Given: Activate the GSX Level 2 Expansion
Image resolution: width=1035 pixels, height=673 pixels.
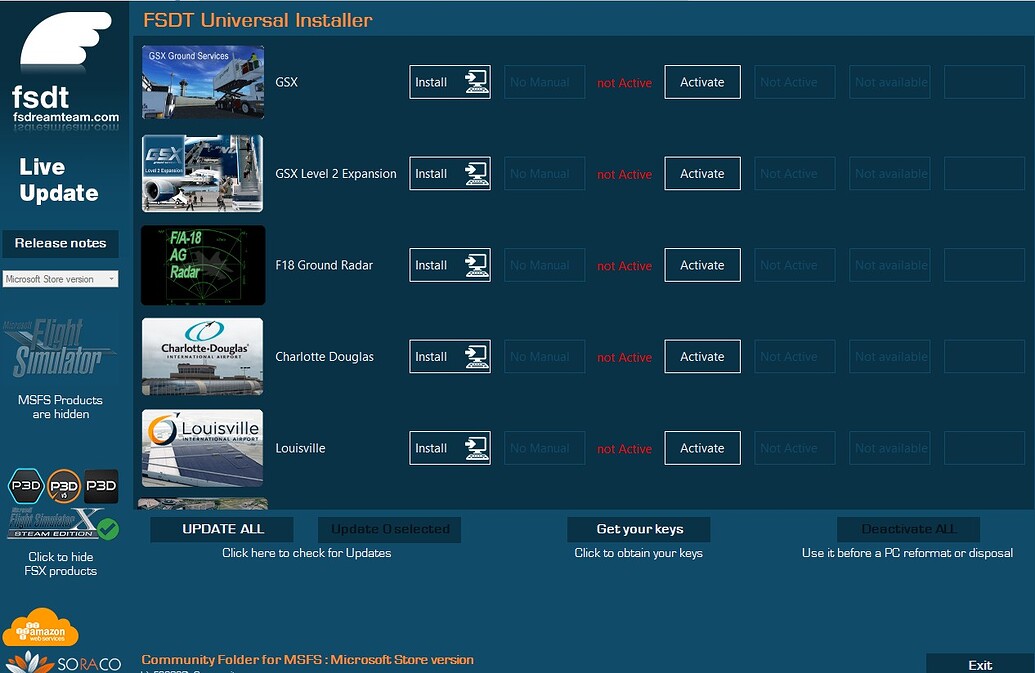Looking at the screenshot, I should pyautogui.click(x=702, y=173).
